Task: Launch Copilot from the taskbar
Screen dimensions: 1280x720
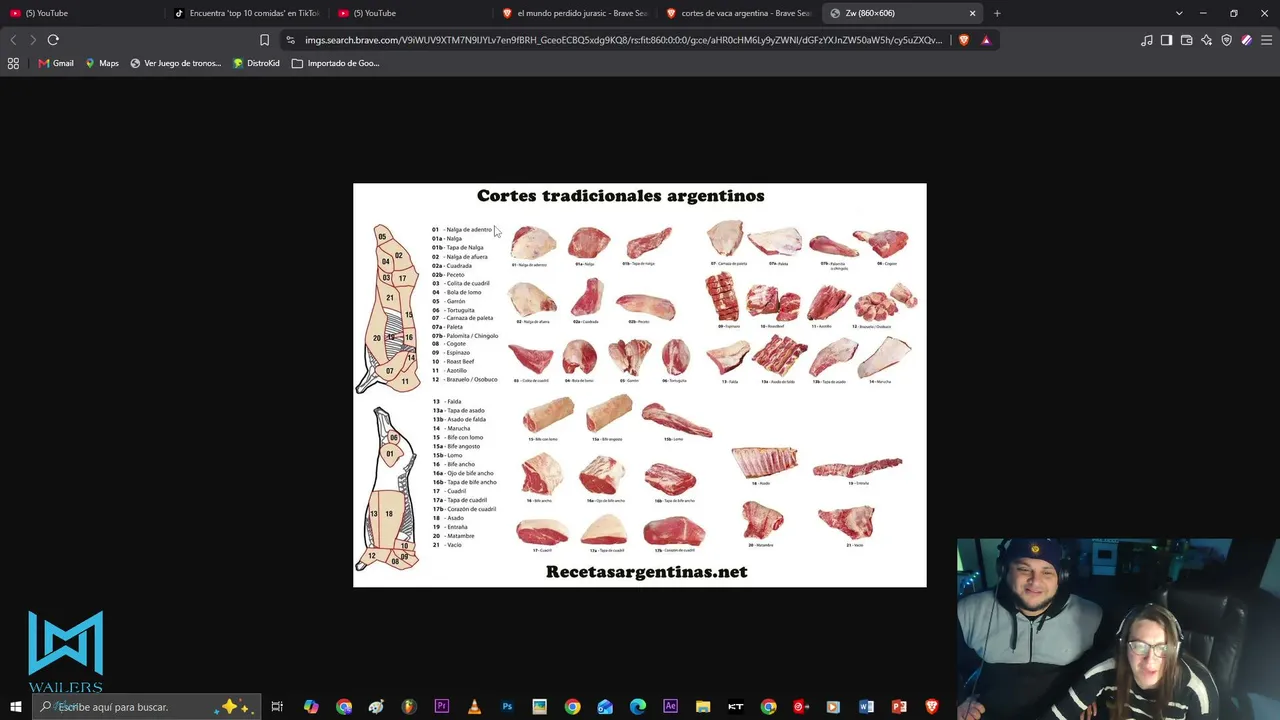Action: (311, 707)
